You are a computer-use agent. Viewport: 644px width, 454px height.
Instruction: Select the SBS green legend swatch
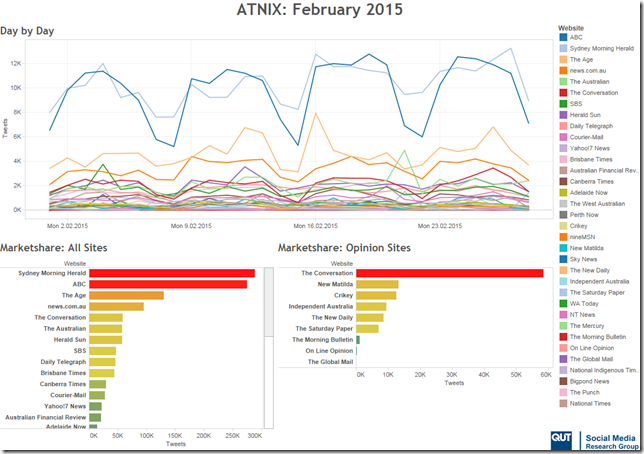click(563, 104)
